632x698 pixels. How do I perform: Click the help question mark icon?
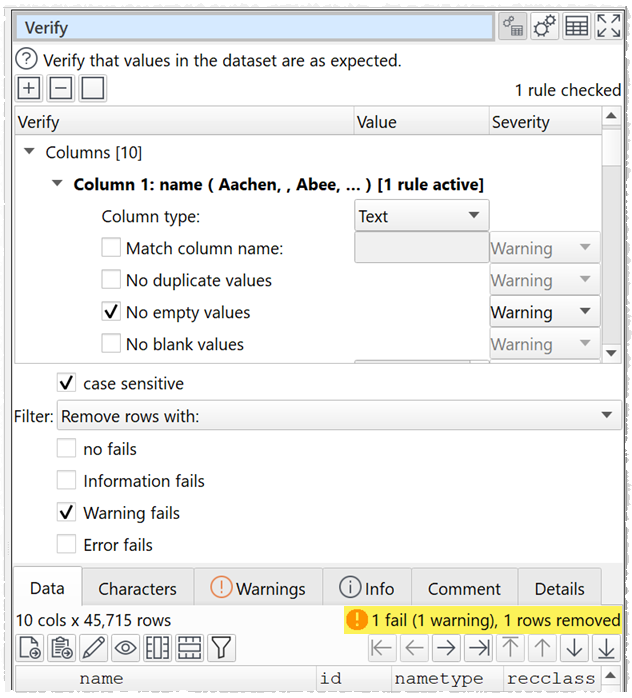point(27,60)
